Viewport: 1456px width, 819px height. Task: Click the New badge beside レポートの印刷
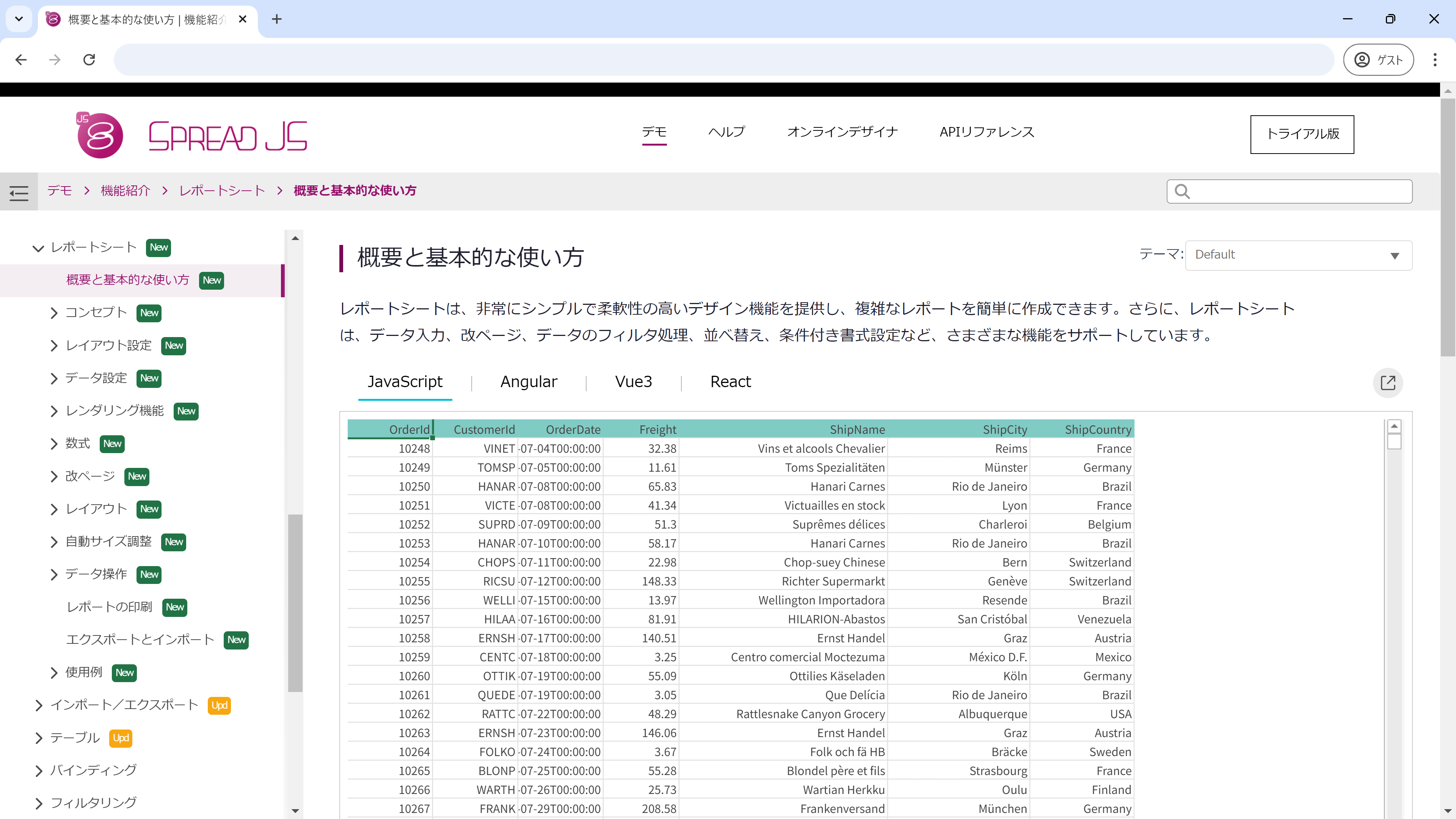(175, 607)
